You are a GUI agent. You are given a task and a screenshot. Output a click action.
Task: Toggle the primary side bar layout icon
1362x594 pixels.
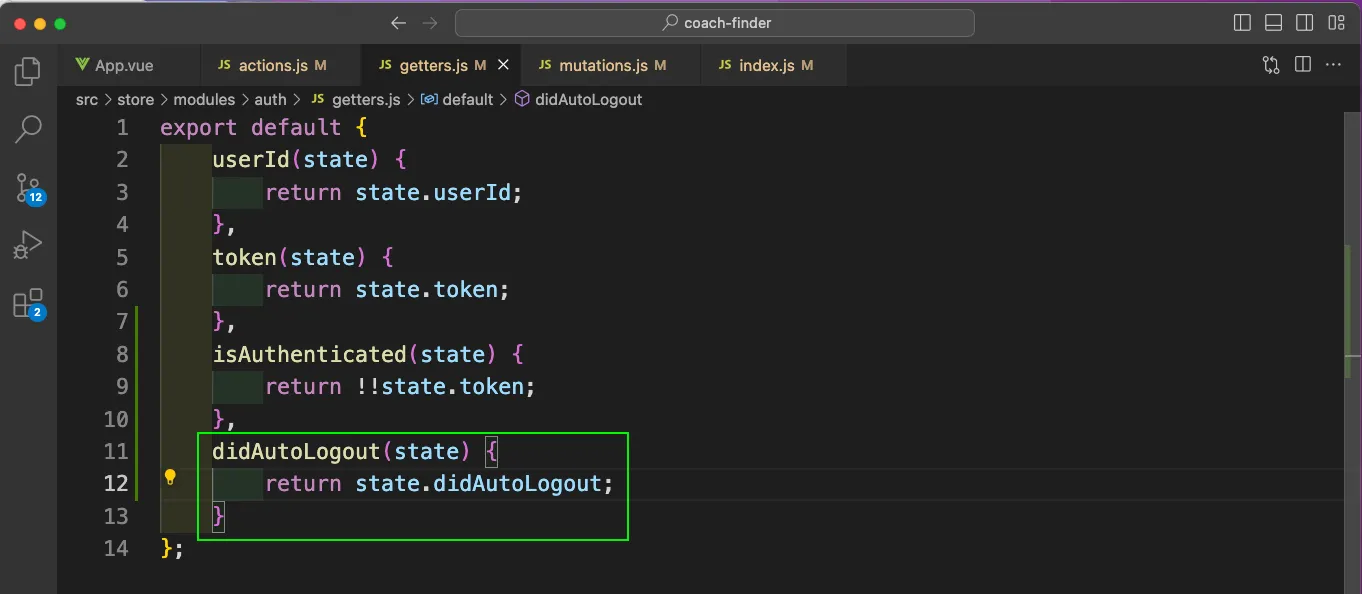pos(1243,23)
